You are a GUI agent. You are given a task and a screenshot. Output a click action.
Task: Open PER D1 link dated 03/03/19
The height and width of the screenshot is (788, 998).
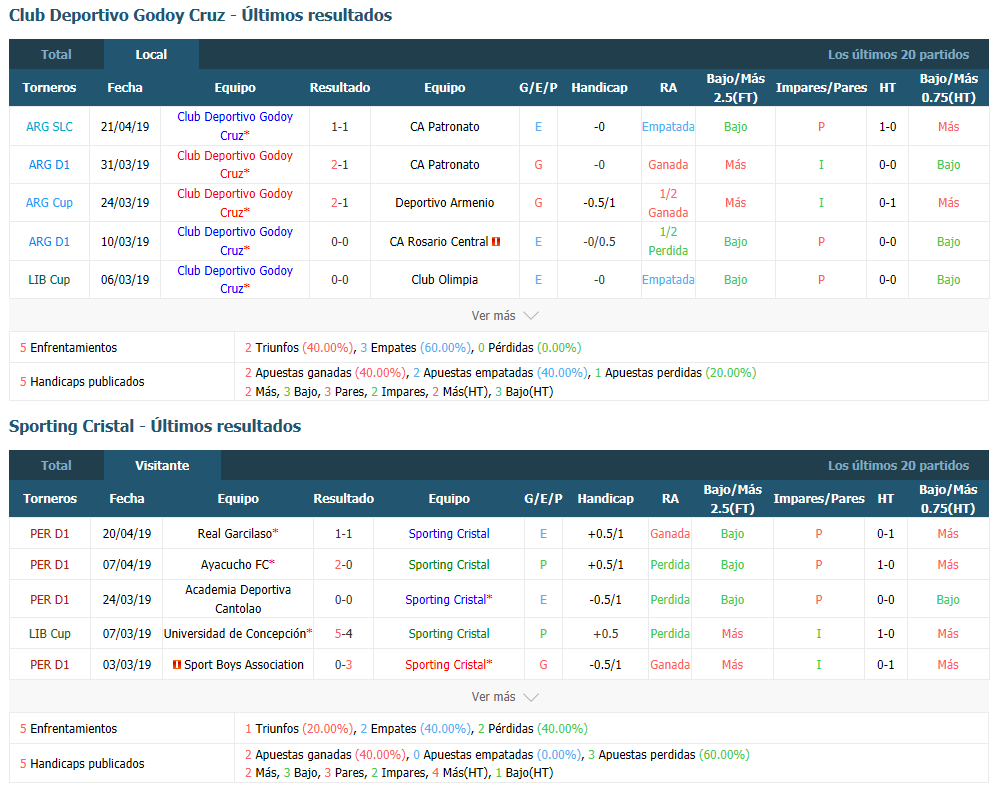pos(50,665)
